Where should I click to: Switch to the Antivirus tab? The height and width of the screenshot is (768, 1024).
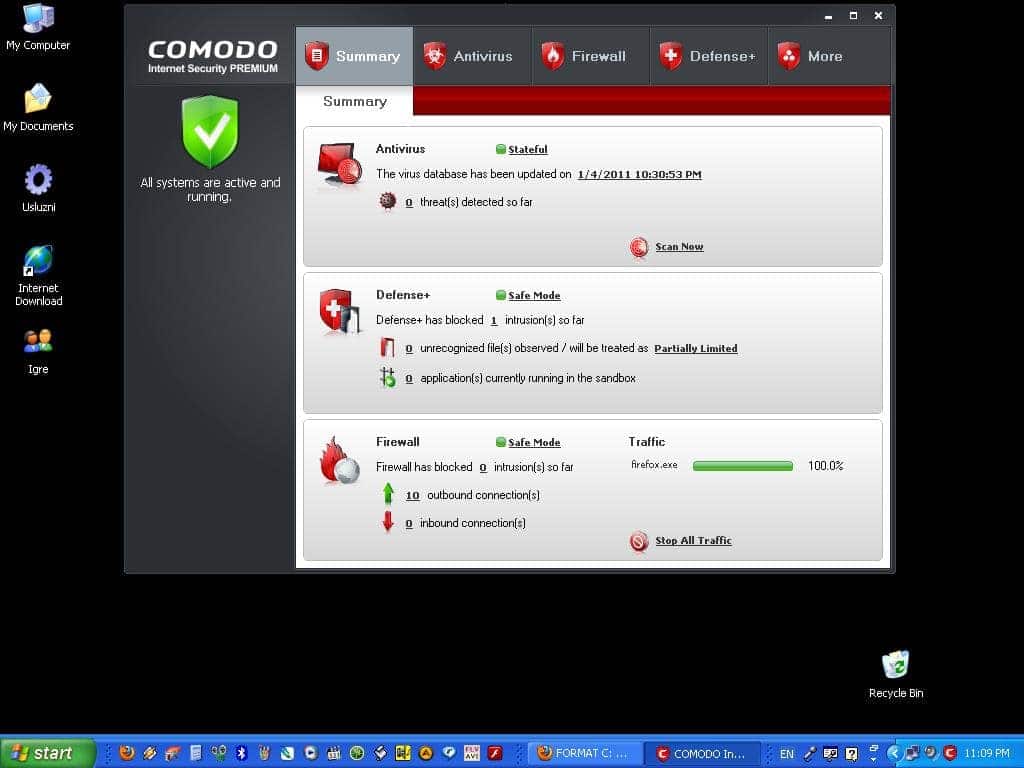coord(472,56)
